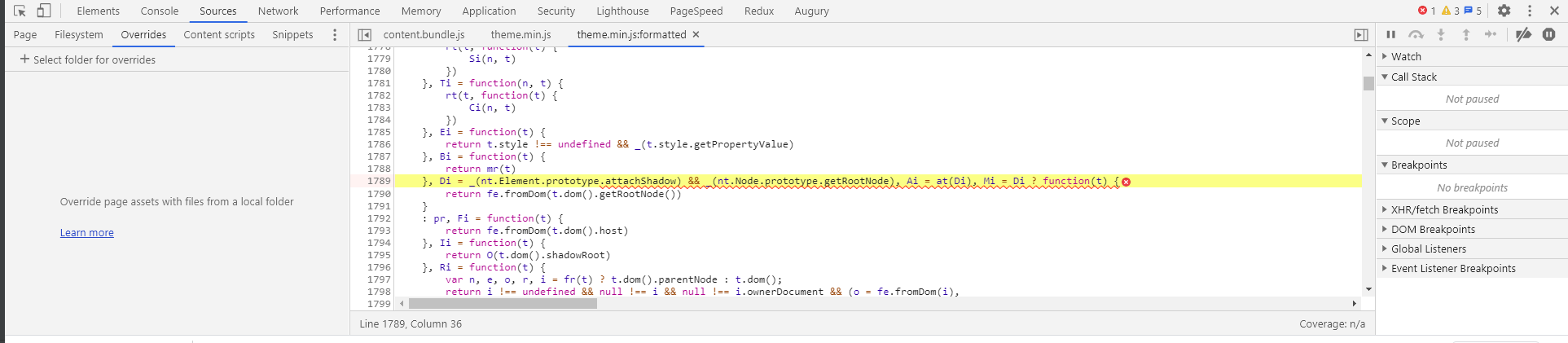Show the Content scripts tab
This screenshot has width=1568, height=343.
219,34
